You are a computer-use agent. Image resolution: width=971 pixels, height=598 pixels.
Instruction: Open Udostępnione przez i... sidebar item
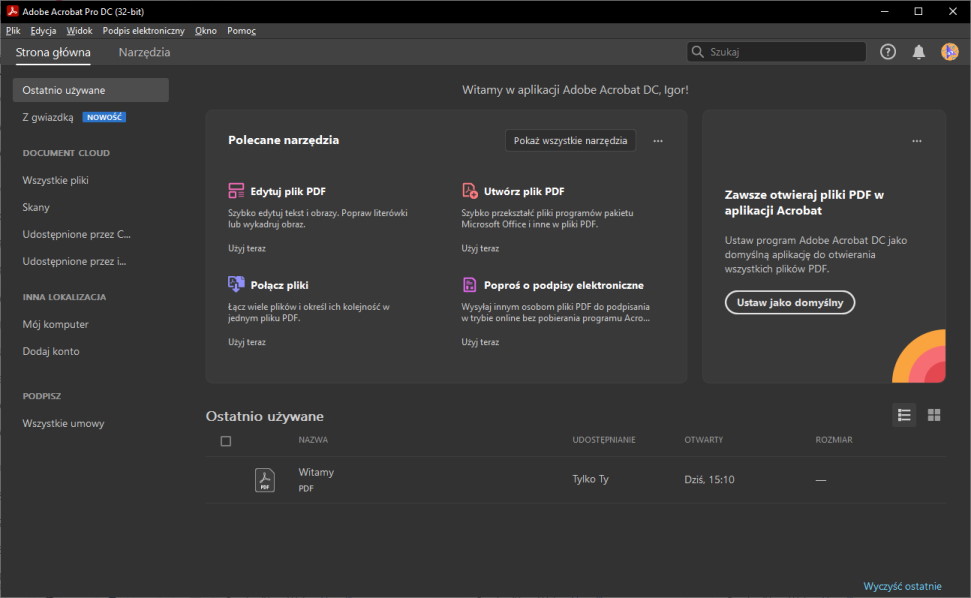(74, 261)
